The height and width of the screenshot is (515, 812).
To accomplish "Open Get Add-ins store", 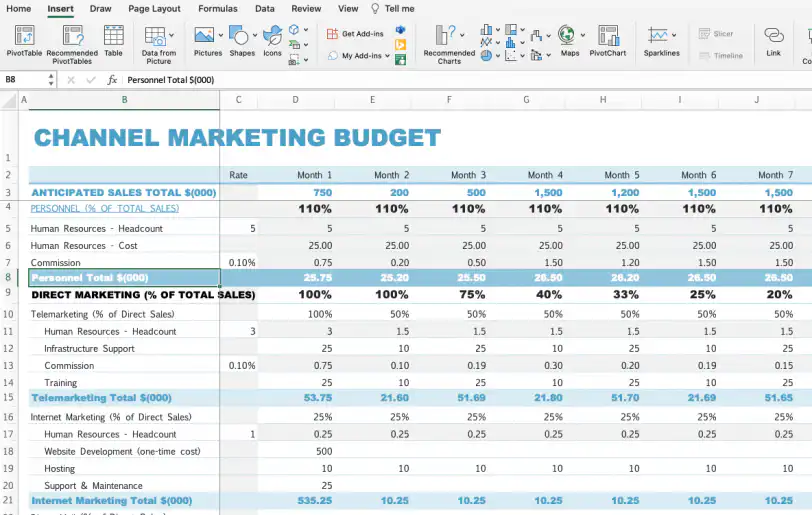I will click(x=355, y=34).
